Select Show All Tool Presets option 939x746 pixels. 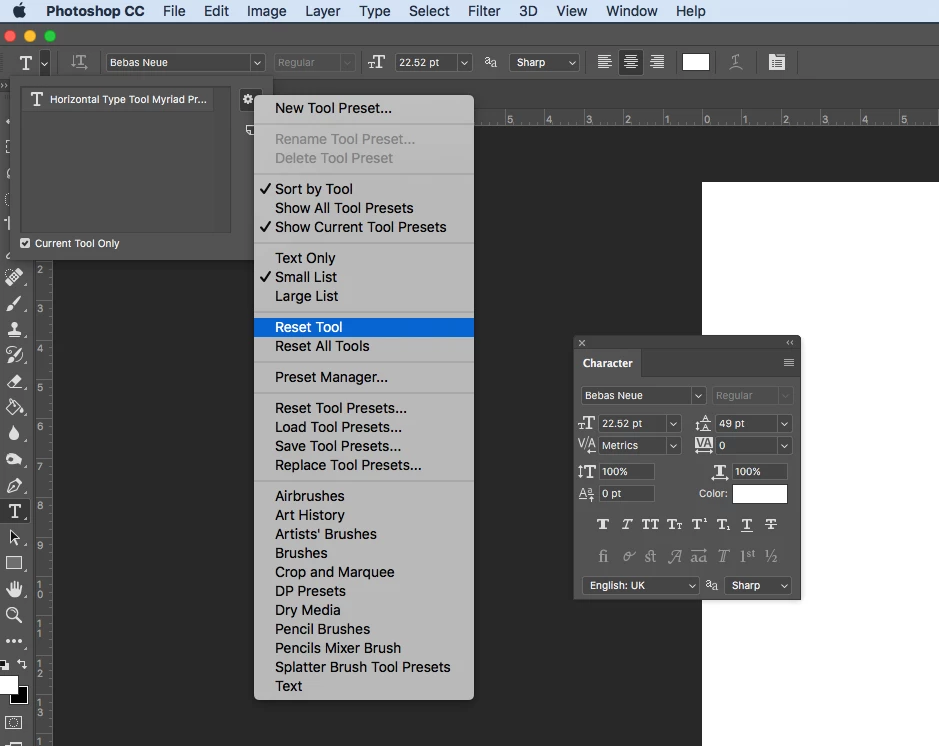coord(364,208)
